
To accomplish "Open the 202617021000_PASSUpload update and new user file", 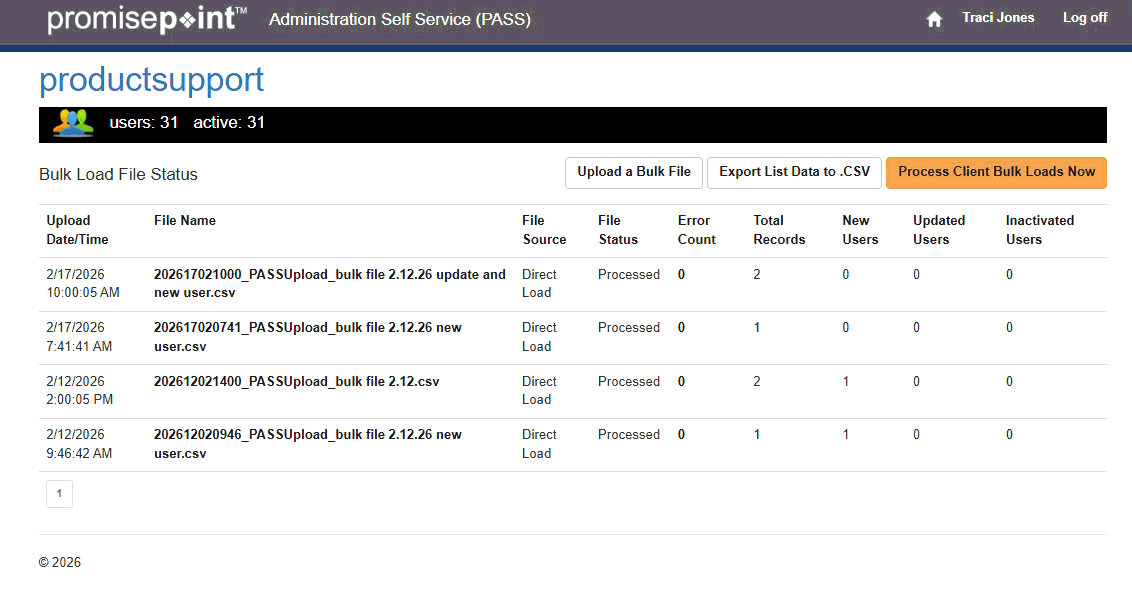I will point(329,284).
